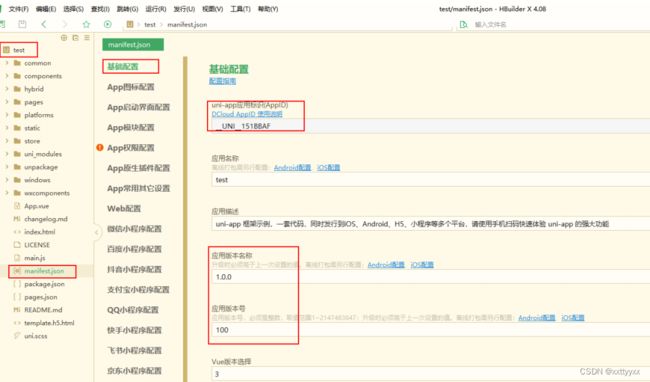Click the file search icon near the search box

(x=463, y=24)
